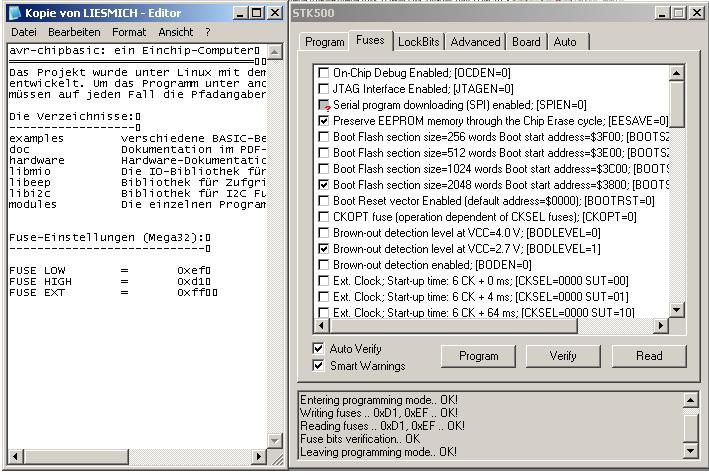Uncheck Preserve EEPROM memory (EESAVE) fuse

(323, 120)
